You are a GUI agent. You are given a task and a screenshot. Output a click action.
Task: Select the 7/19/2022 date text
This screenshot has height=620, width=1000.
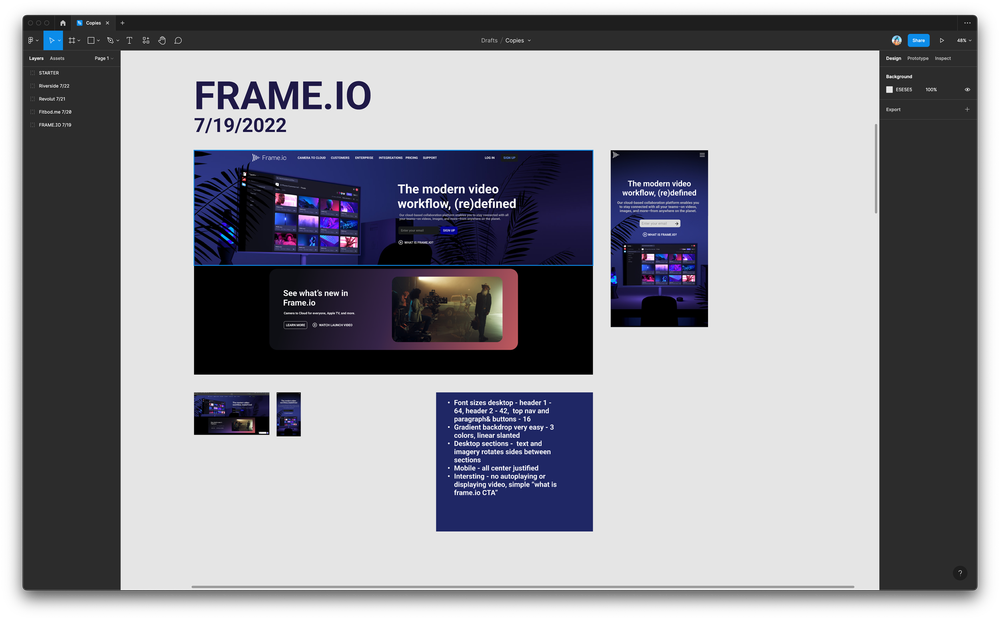coord(240,125)
